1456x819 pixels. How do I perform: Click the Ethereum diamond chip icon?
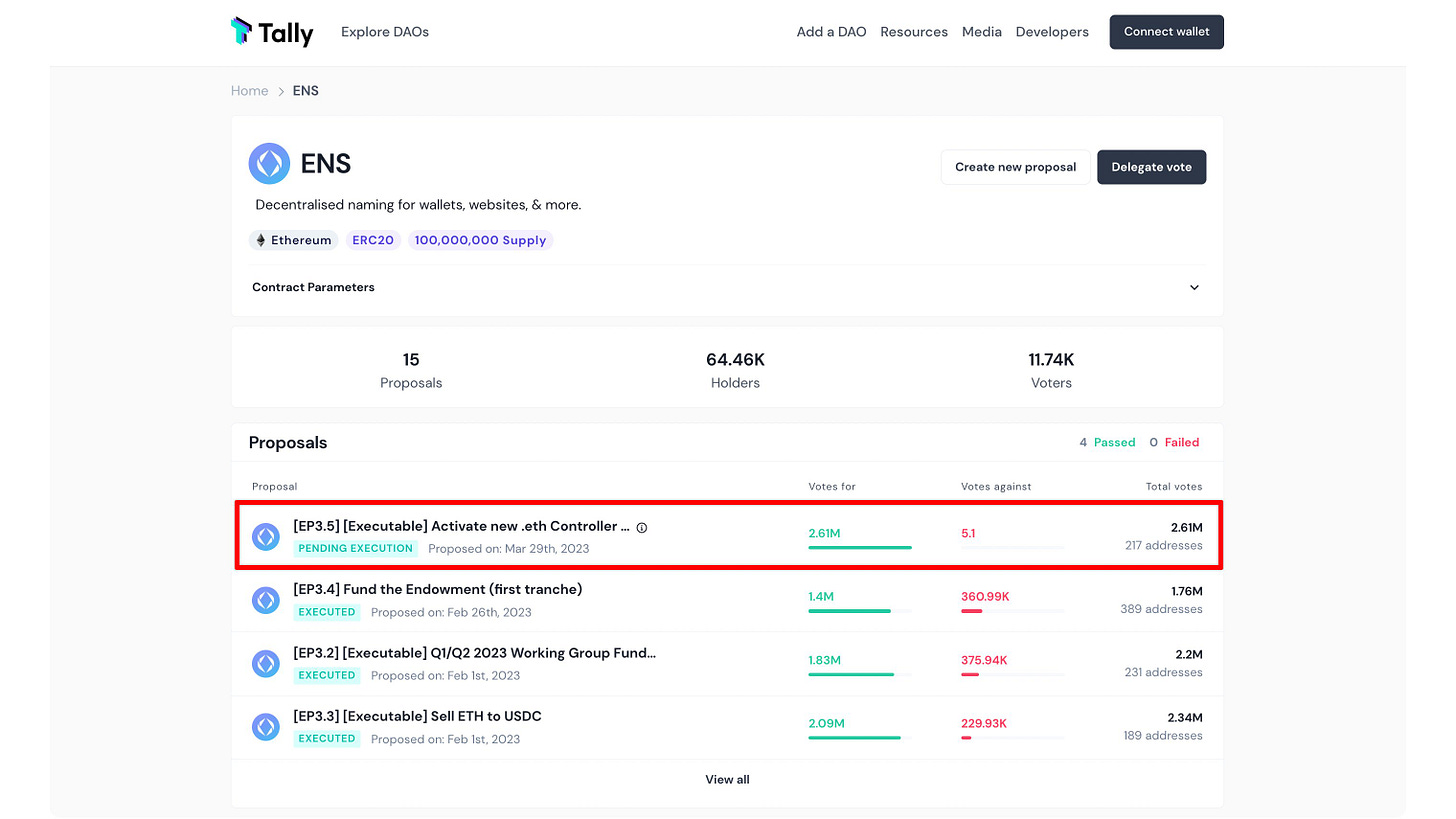pyautogui.click(x=261, y=240)
